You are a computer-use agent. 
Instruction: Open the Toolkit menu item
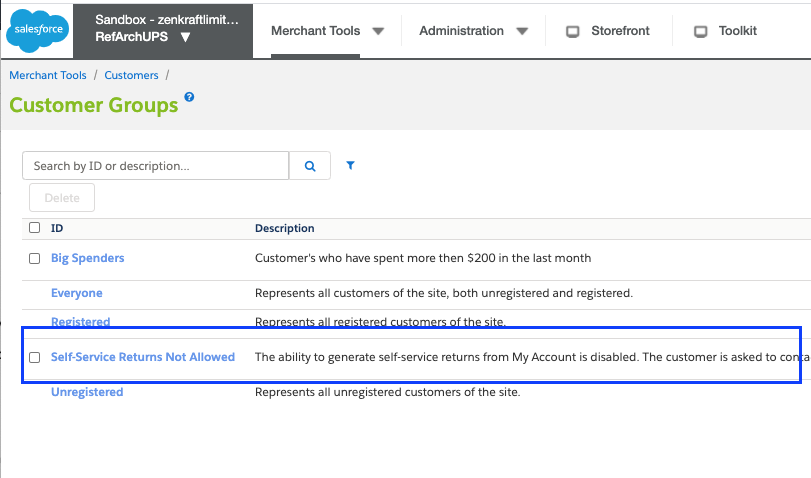(738, 31)
